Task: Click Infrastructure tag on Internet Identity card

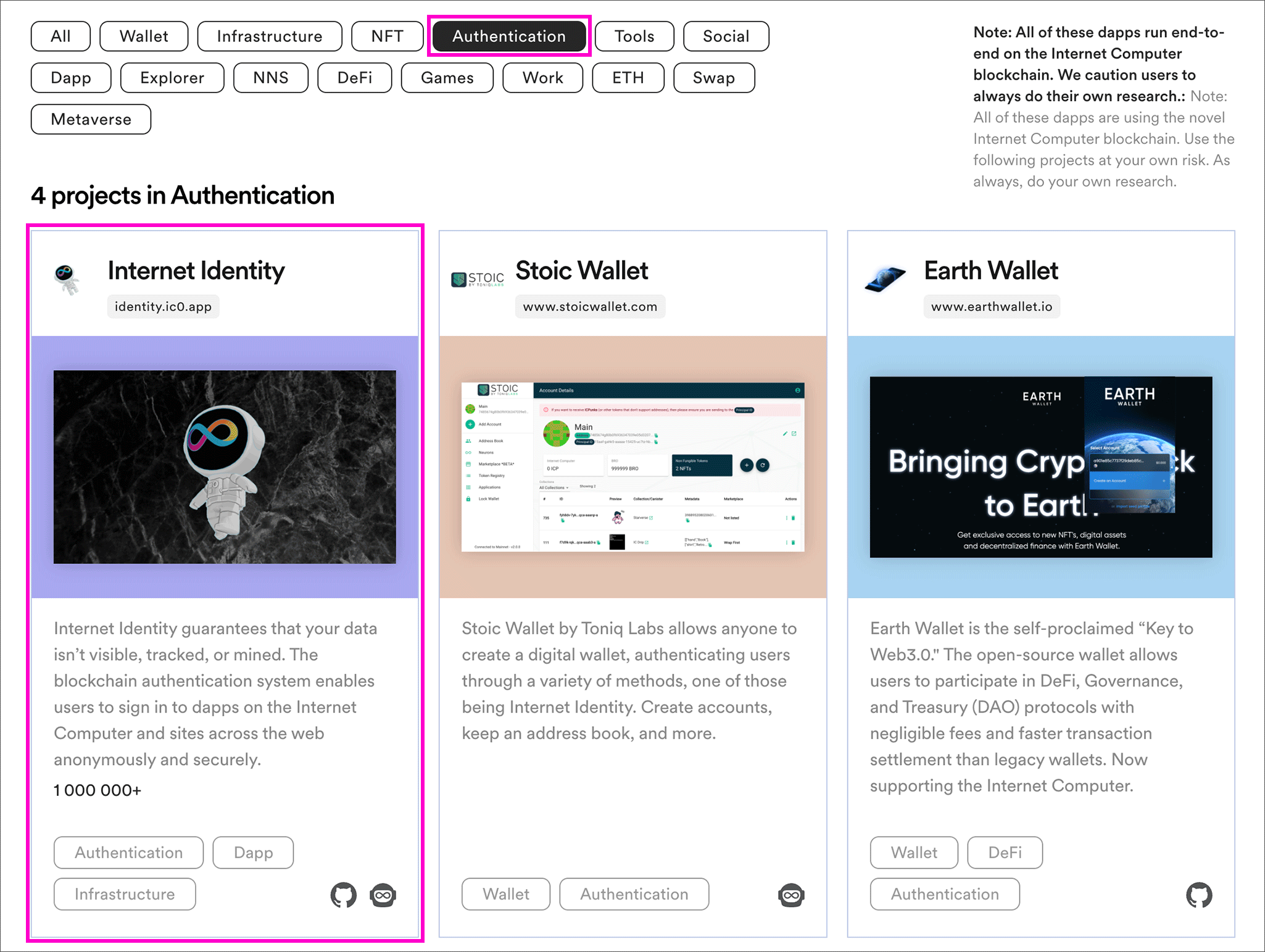Action: click(x=125, y=894)
